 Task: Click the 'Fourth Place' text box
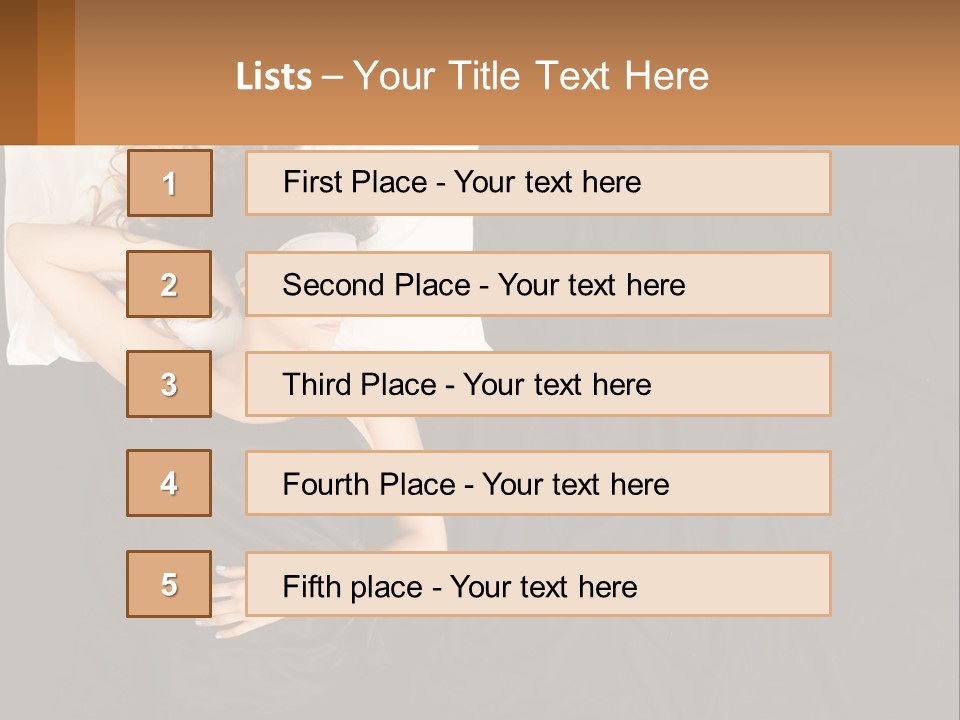538,483
